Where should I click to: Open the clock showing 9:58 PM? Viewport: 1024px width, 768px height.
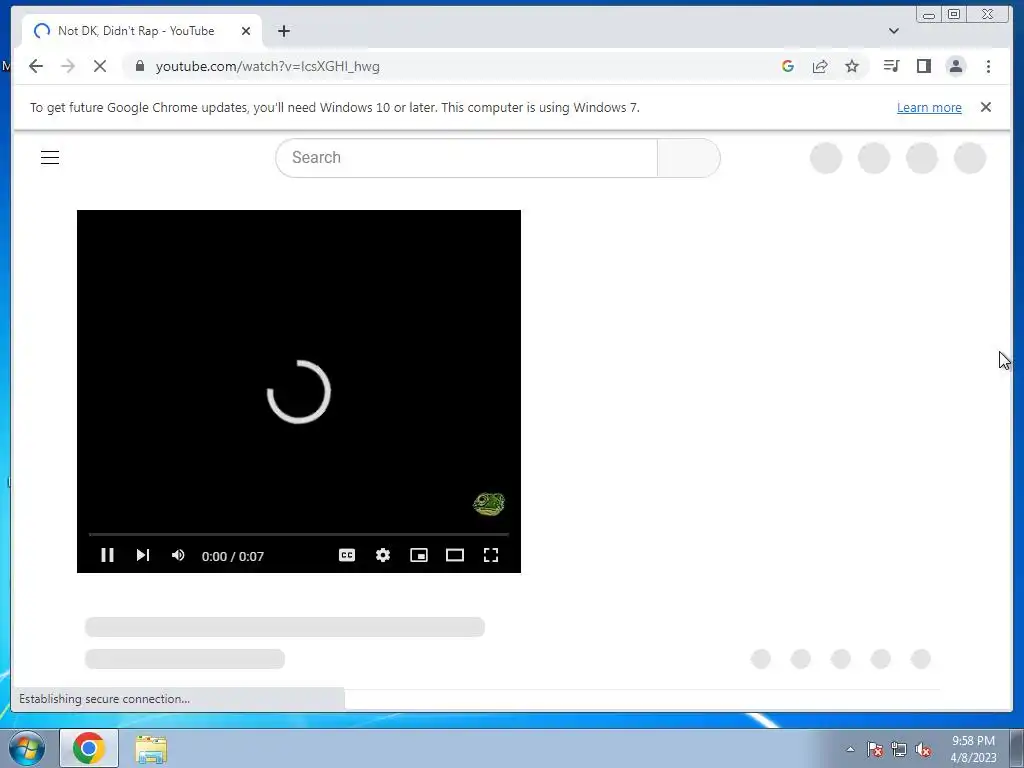[973, 749]
